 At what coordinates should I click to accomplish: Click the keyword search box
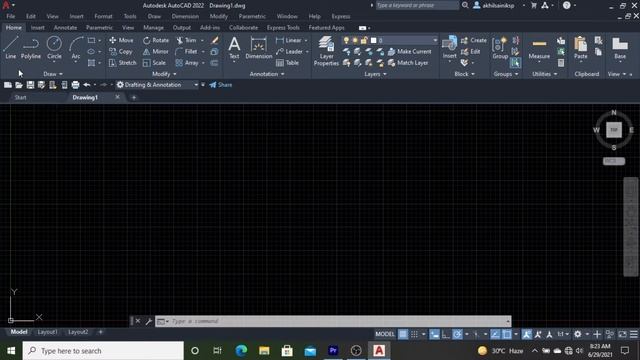417,5
